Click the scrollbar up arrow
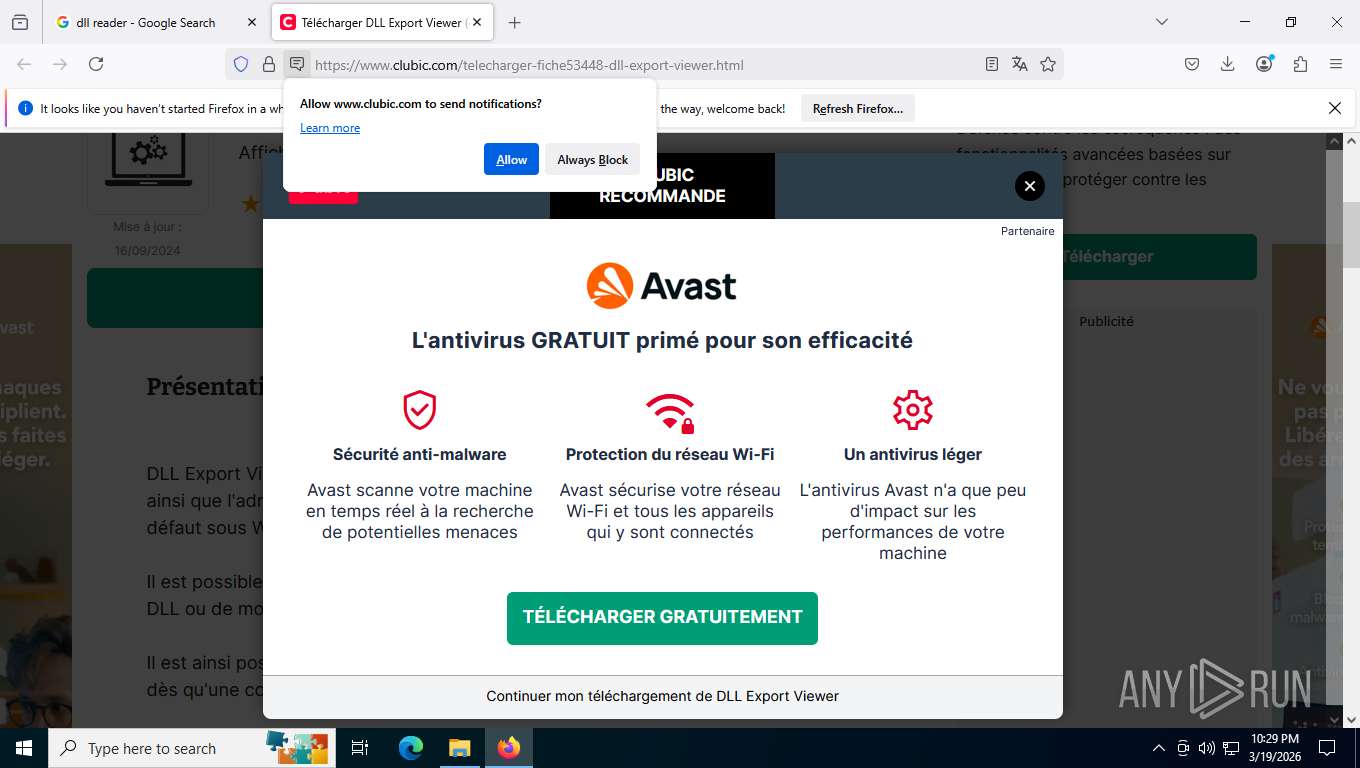 (x=1350, y=141)
